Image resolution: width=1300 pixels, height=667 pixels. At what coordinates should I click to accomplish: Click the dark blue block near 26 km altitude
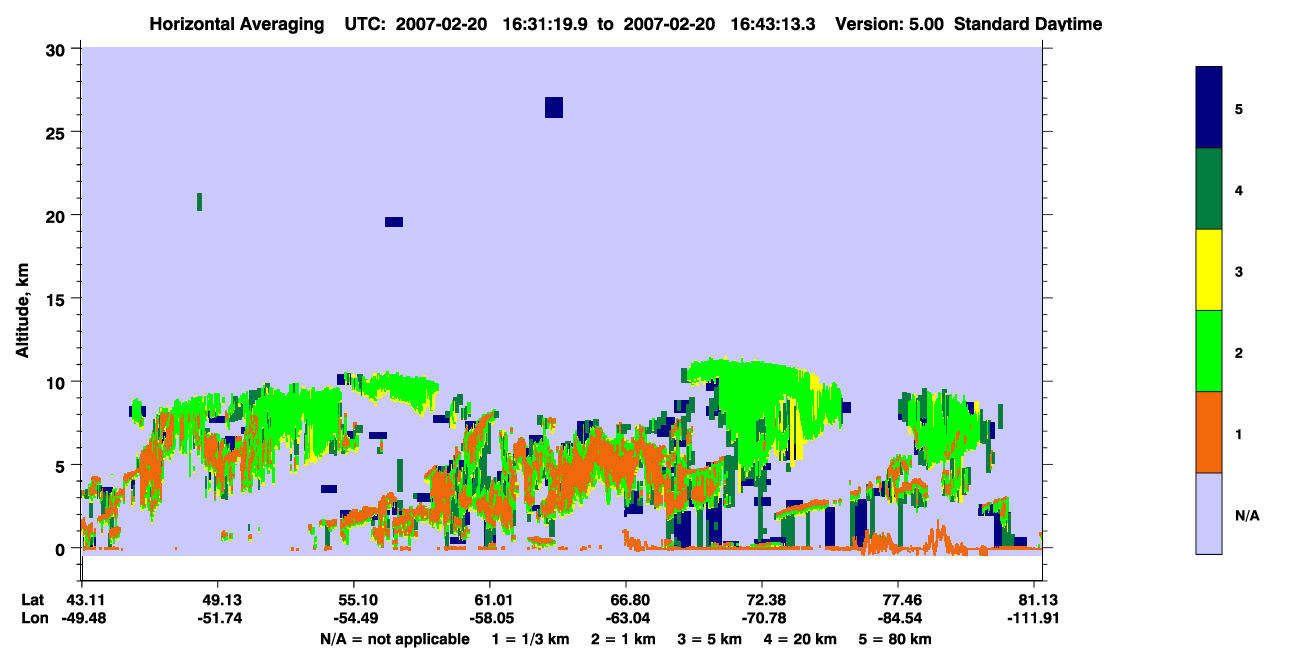(554, 107)
